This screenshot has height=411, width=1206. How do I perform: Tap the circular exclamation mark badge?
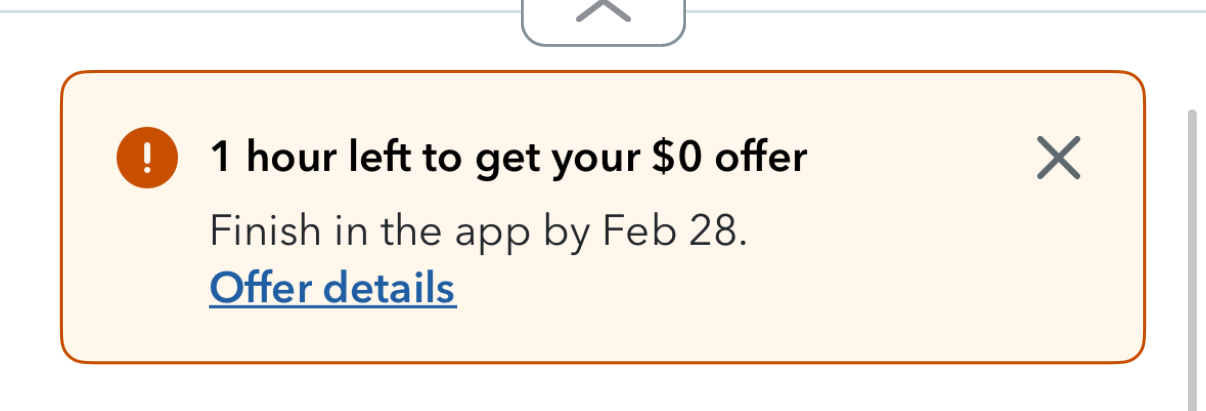(x=147, y=158)
